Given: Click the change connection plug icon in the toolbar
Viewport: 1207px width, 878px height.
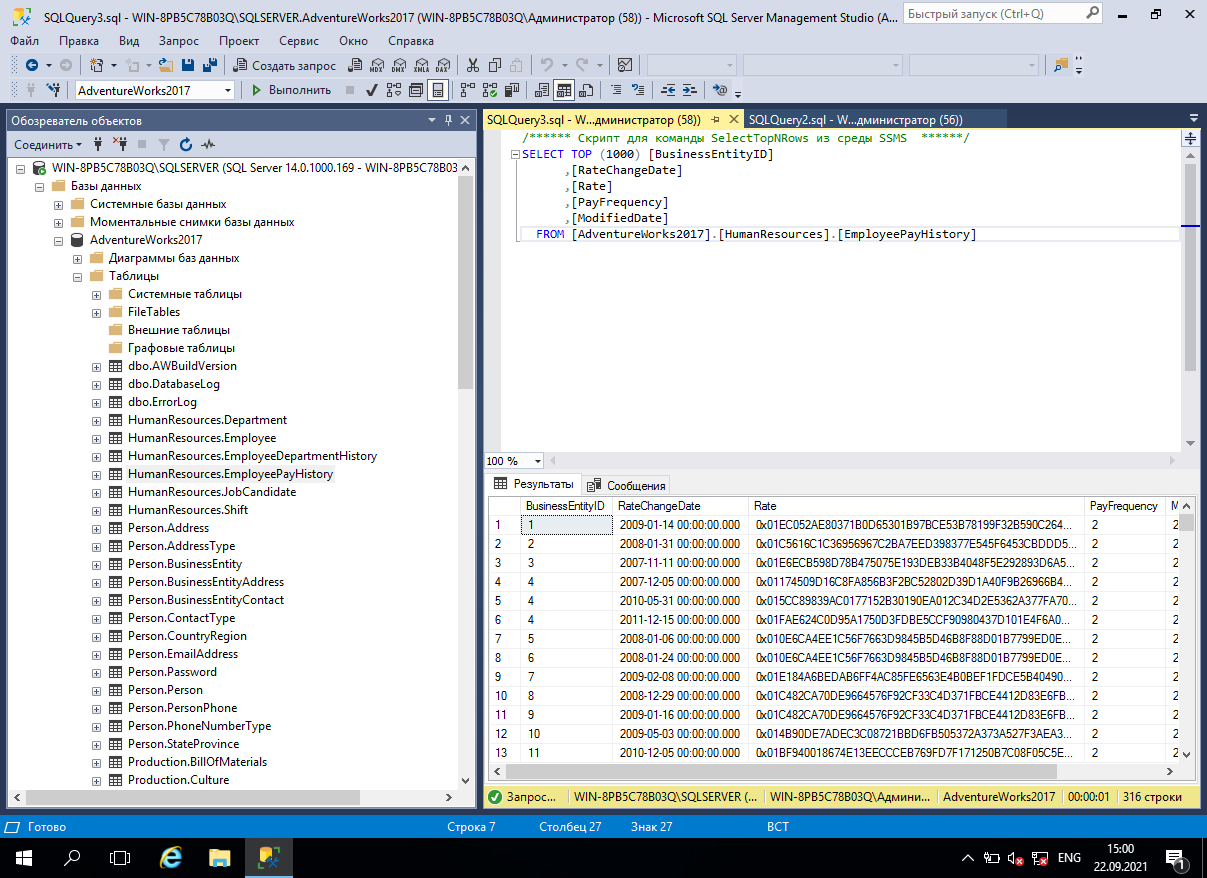Looking at the screenshot, I should [52, 90].
